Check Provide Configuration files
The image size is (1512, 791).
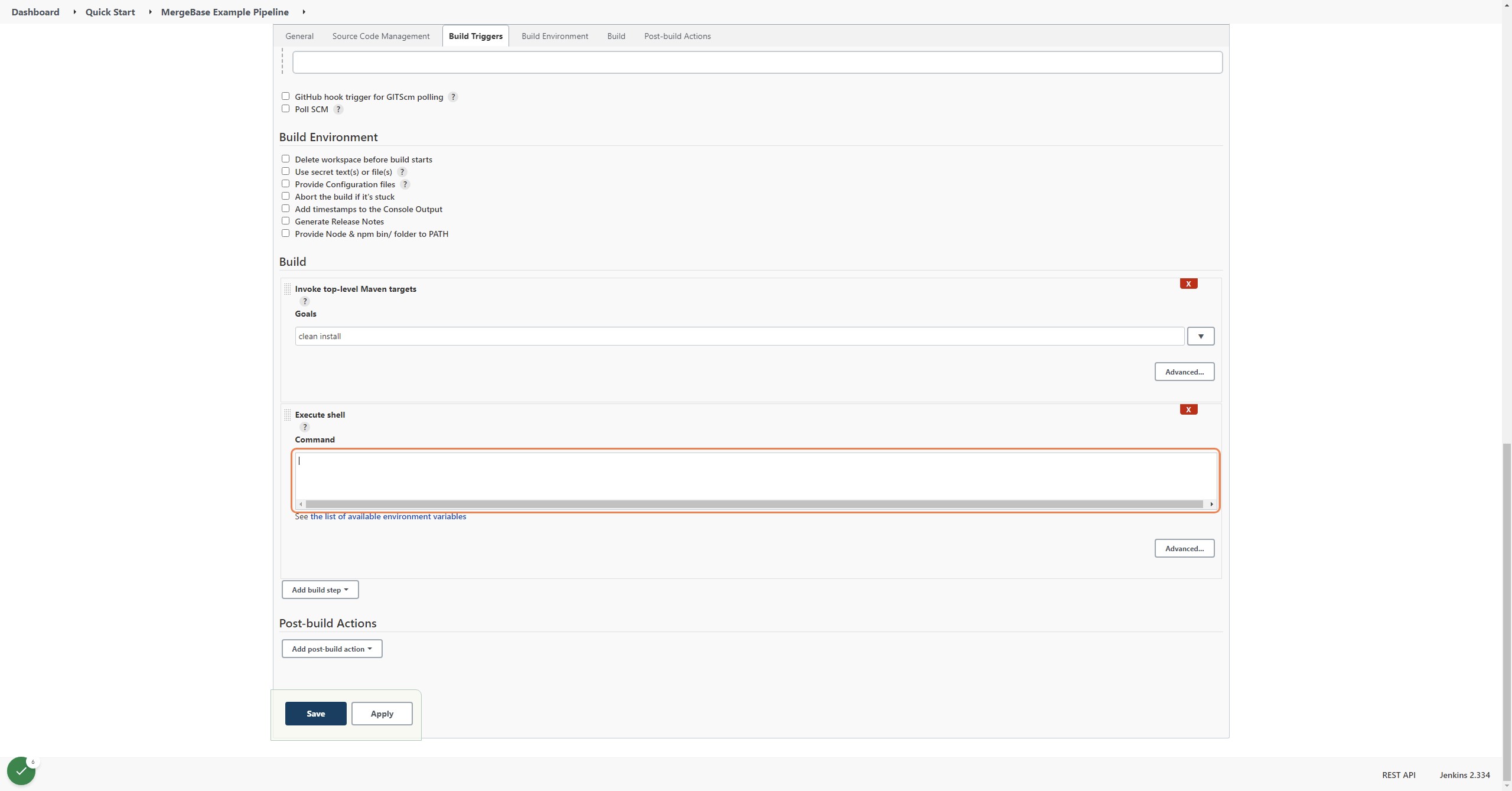pyautogui.click(x=285, y=183)
